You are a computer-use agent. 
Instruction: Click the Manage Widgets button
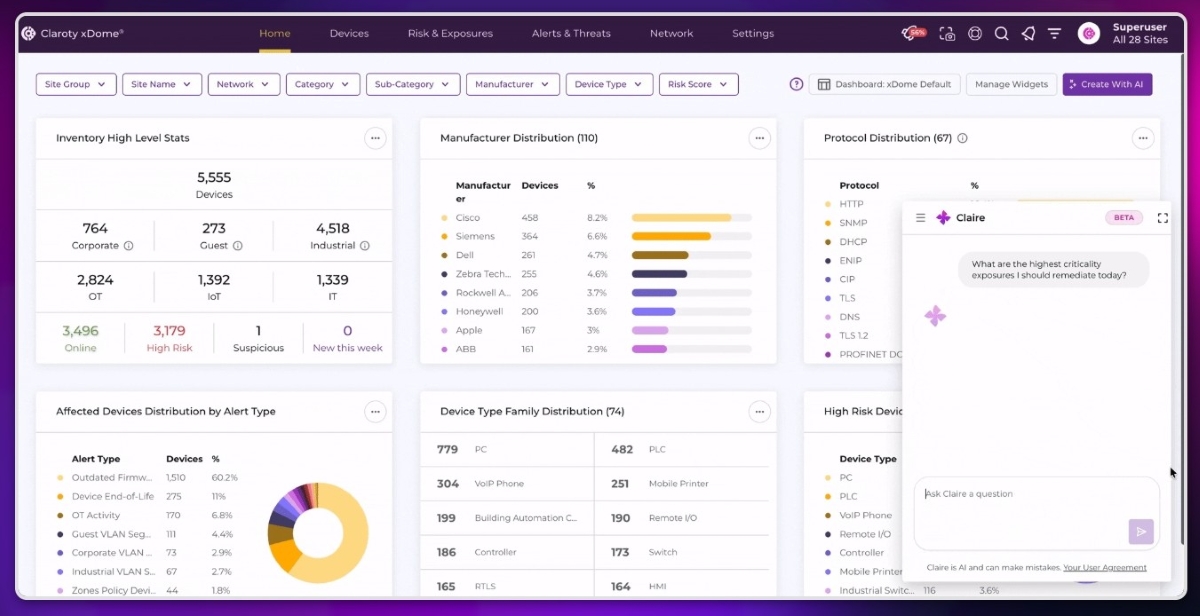point(1011,84)
